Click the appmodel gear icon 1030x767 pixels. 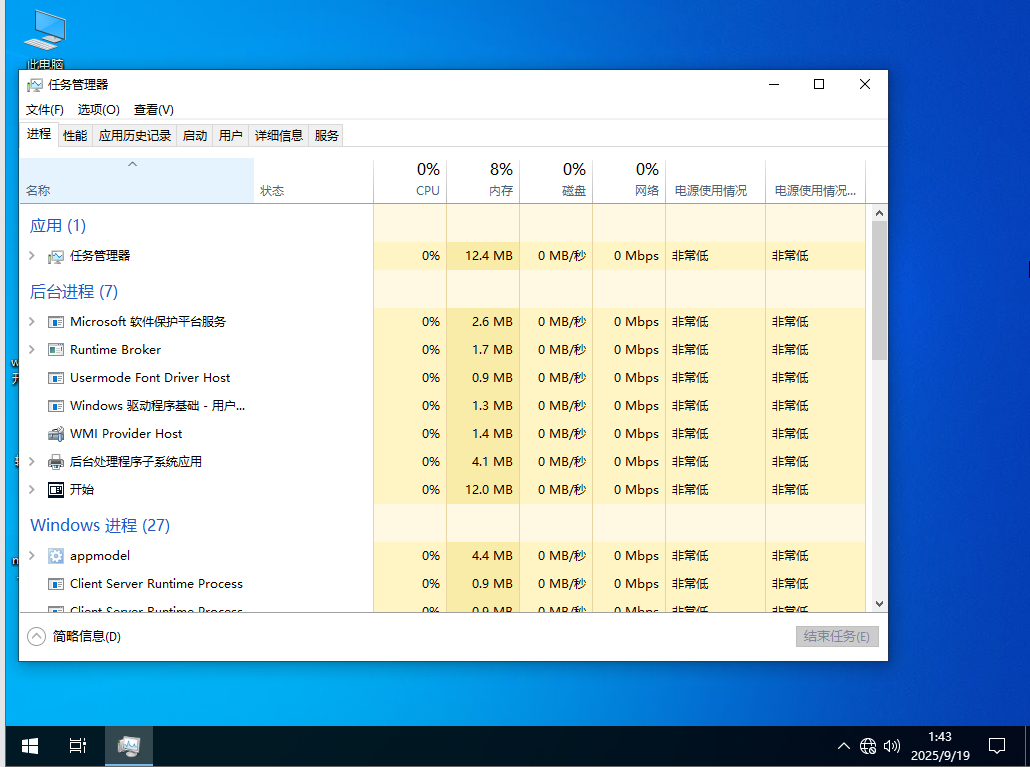coord(56,556)
